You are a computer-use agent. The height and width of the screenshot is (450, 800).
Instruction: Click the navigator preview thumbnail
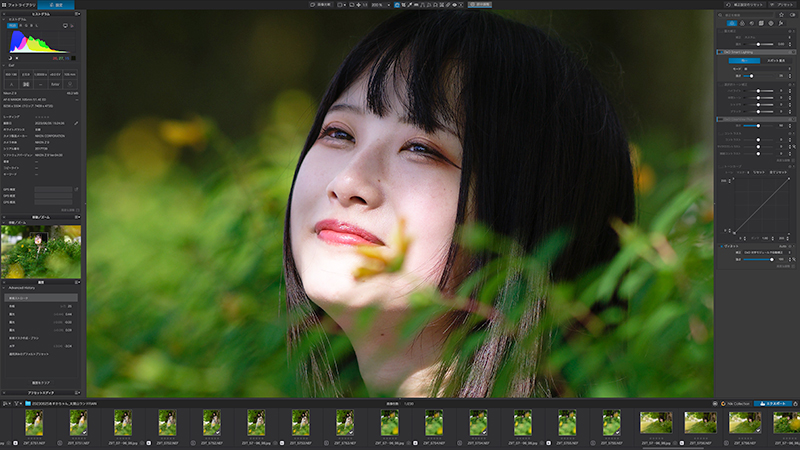[x=41, y=252]
